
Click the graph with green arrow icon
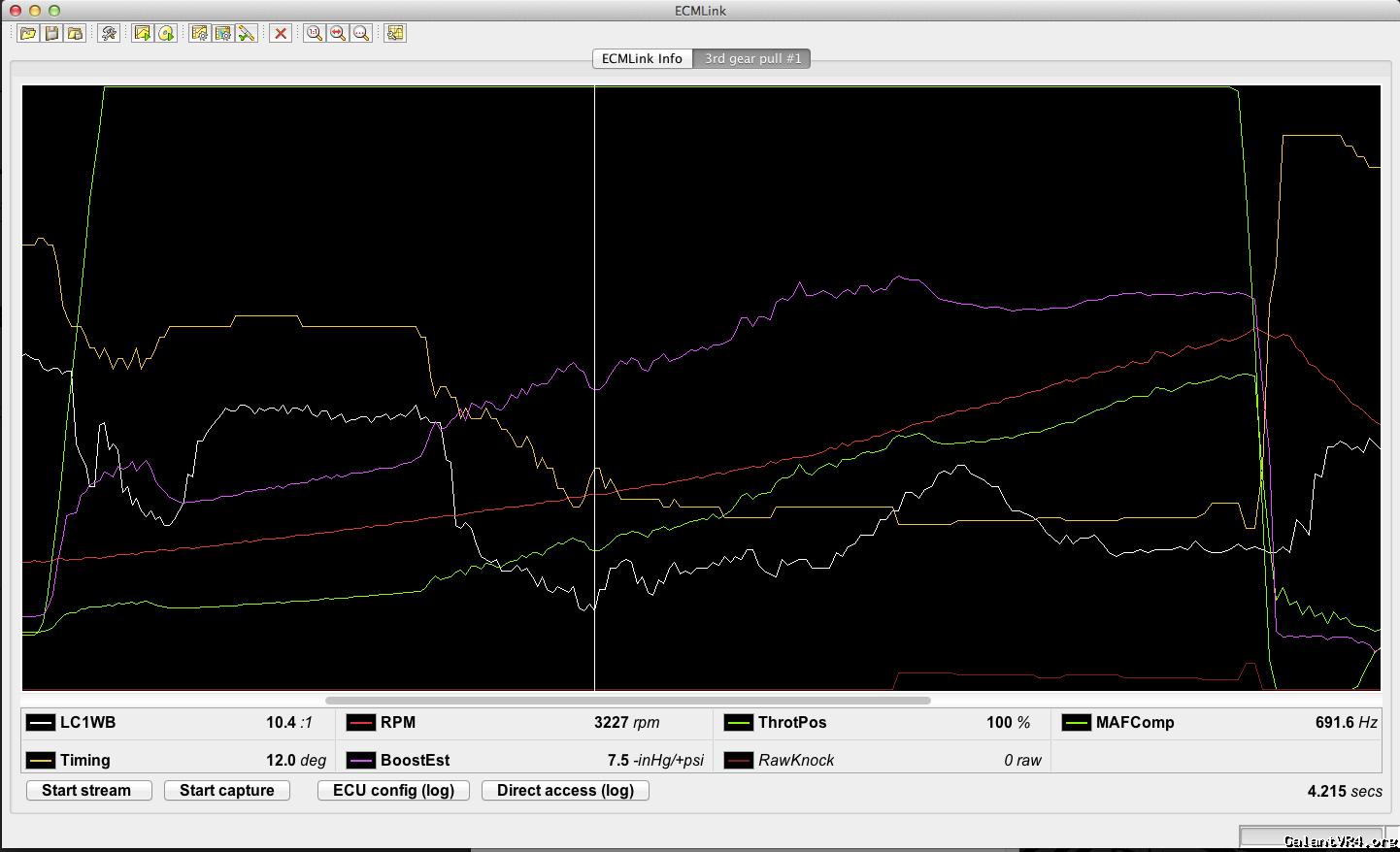(143, 33)
